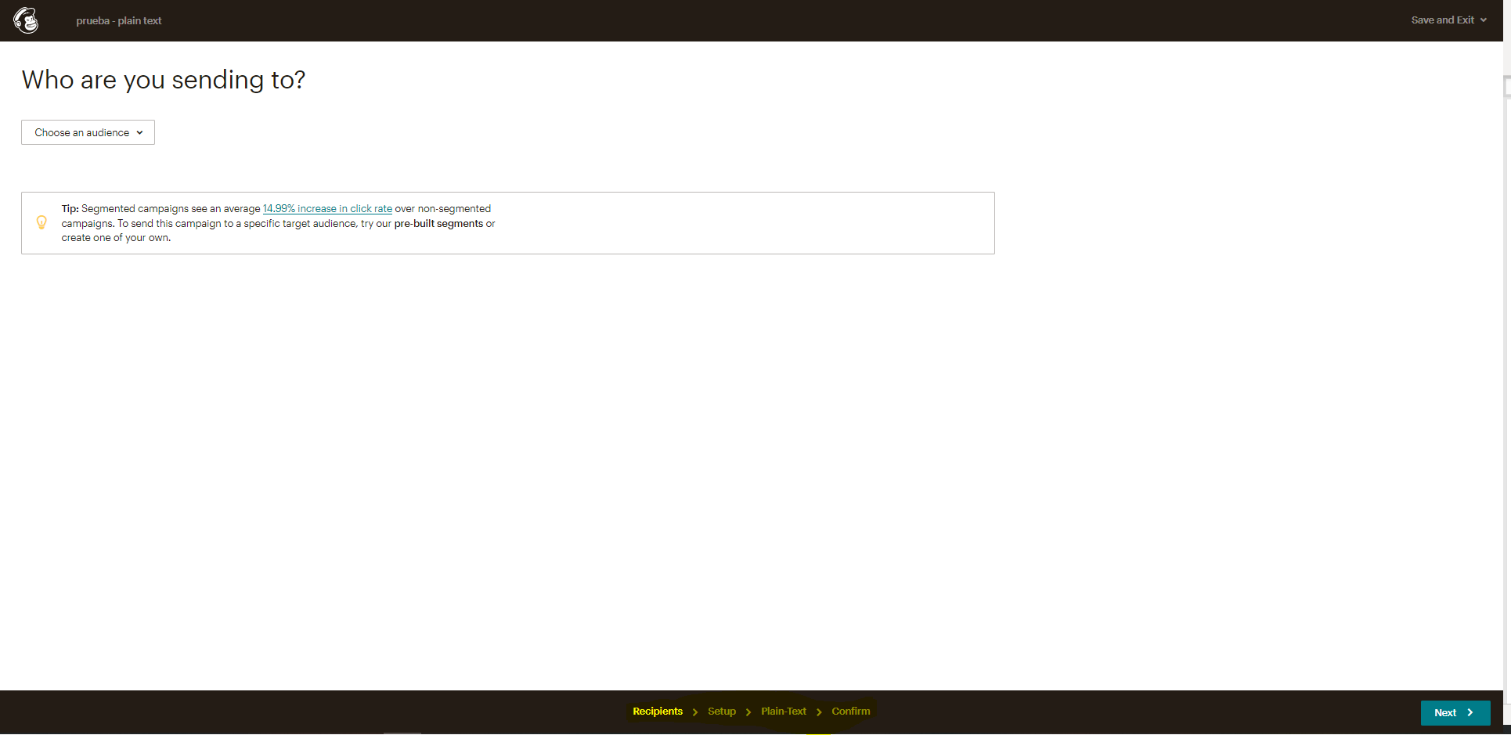The width and height of the screenshot is (1511, 735).
Task: Open the 14.99% increase in click rate link
Action: click(x=327, y=208)
